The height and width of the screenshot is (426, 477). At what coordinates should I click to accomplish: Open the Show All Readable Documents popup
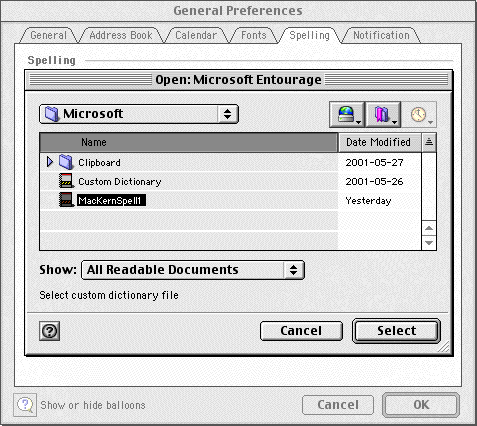(193, 270)
